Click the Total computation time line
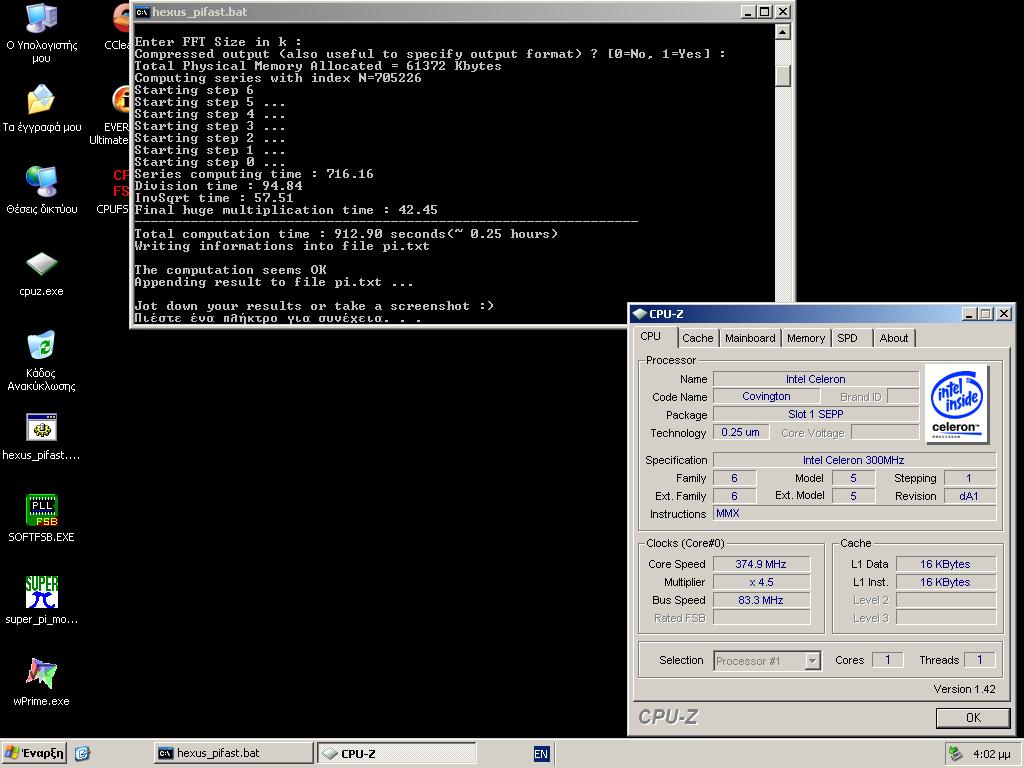 coord(346,234)
